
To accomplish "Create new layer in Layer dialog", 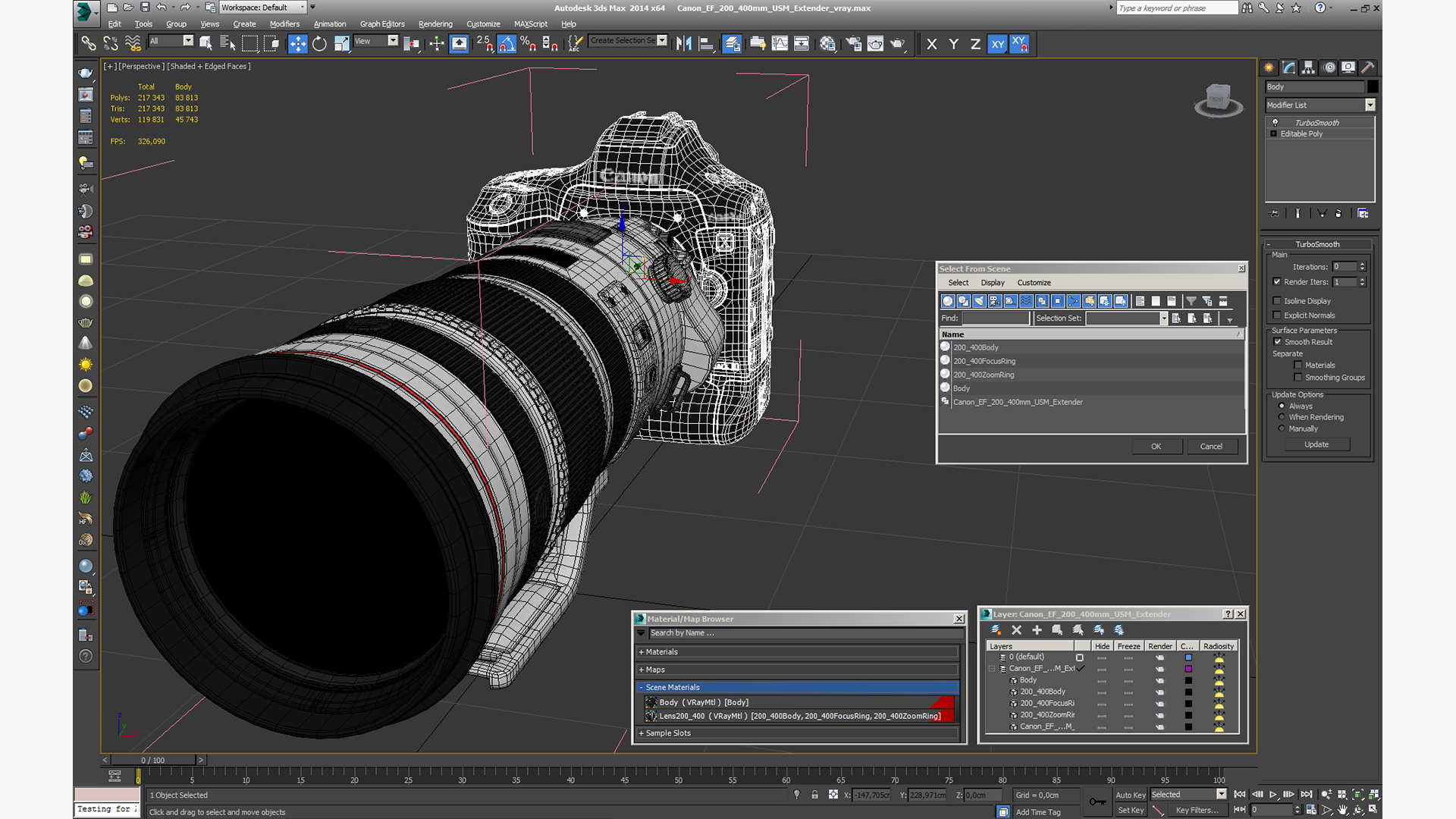I will tap(996, 630).
